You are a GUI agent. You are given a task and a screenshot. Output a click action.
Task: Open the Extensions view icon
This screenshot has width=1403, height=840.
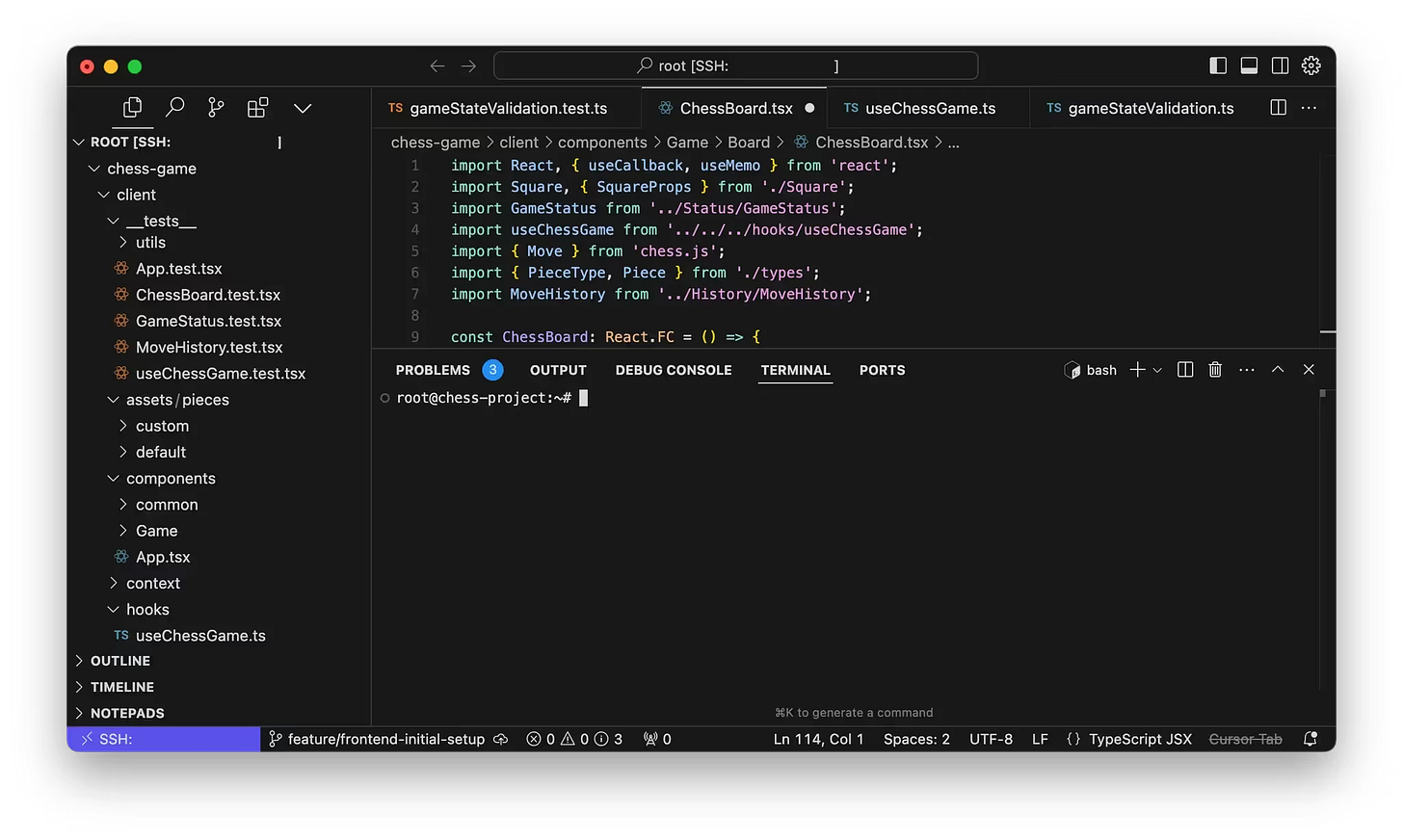coord(257,107)
